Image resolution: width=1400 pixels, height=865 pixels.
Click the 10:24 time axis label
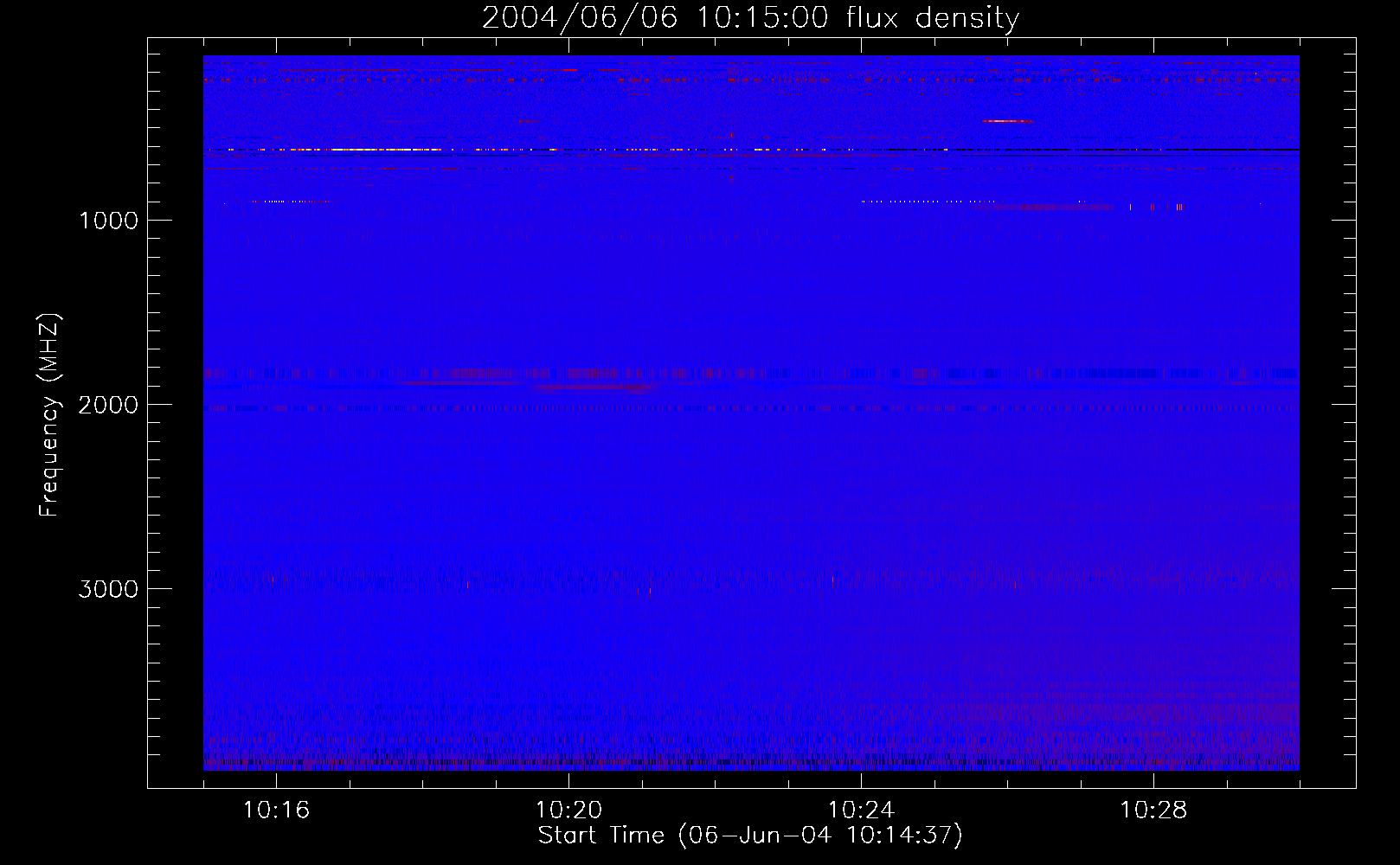(x=861, y=811)
